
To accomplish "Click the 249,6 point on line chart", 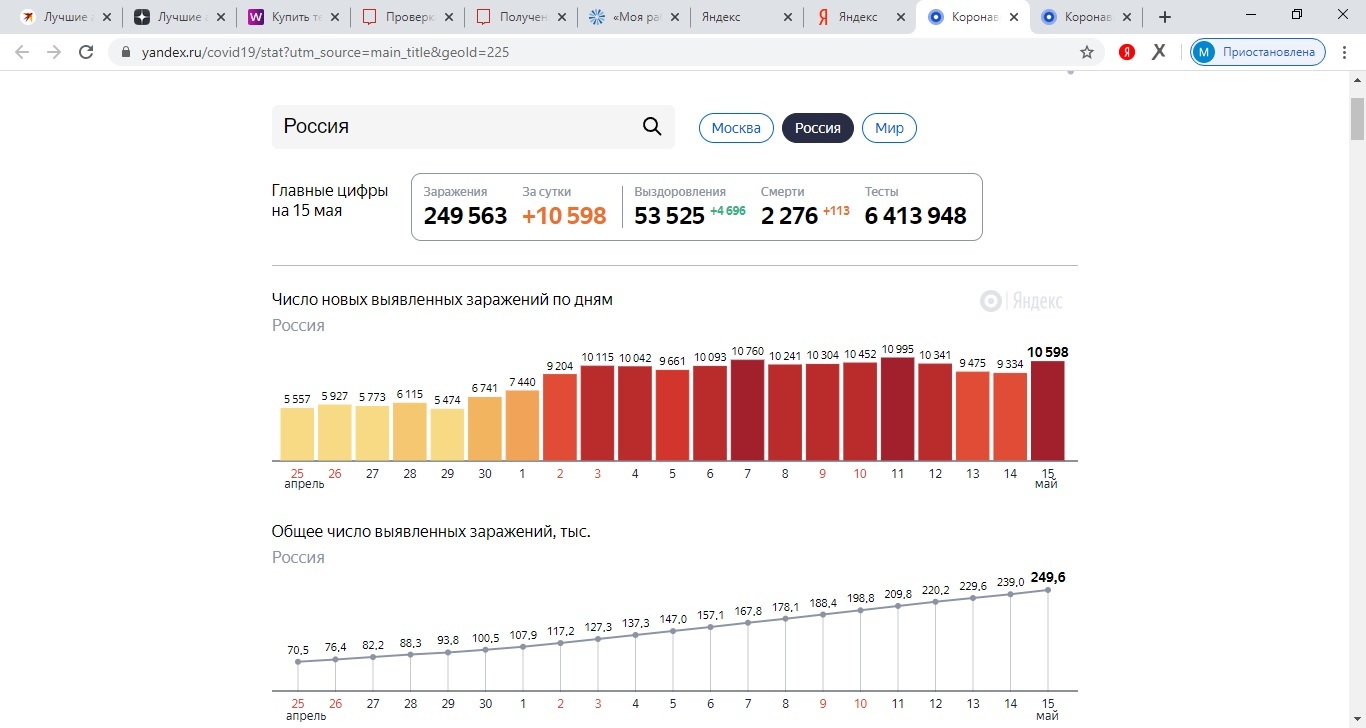I will [1048, 590].
